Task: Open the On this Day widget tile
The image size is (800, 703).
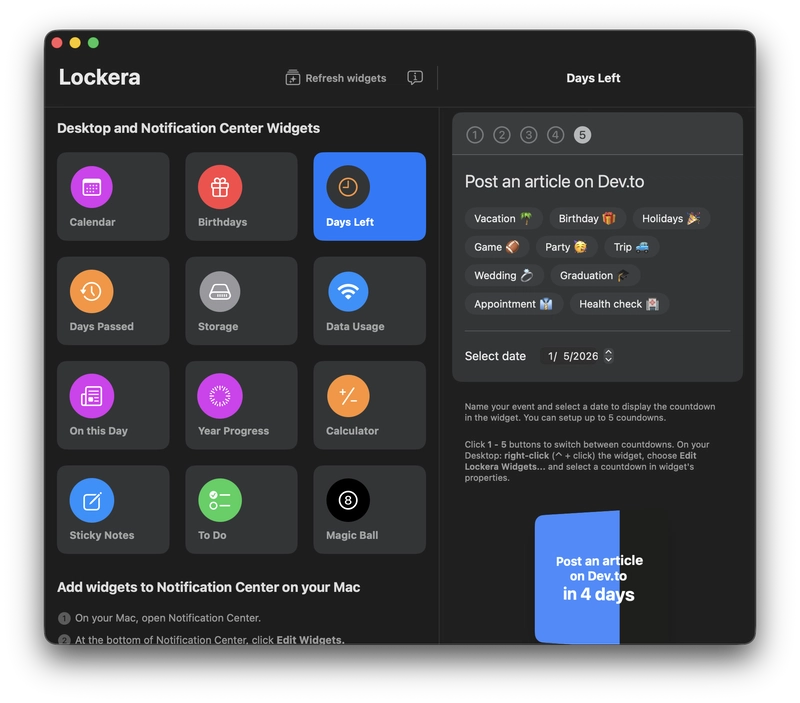Action: pos(113,406)
